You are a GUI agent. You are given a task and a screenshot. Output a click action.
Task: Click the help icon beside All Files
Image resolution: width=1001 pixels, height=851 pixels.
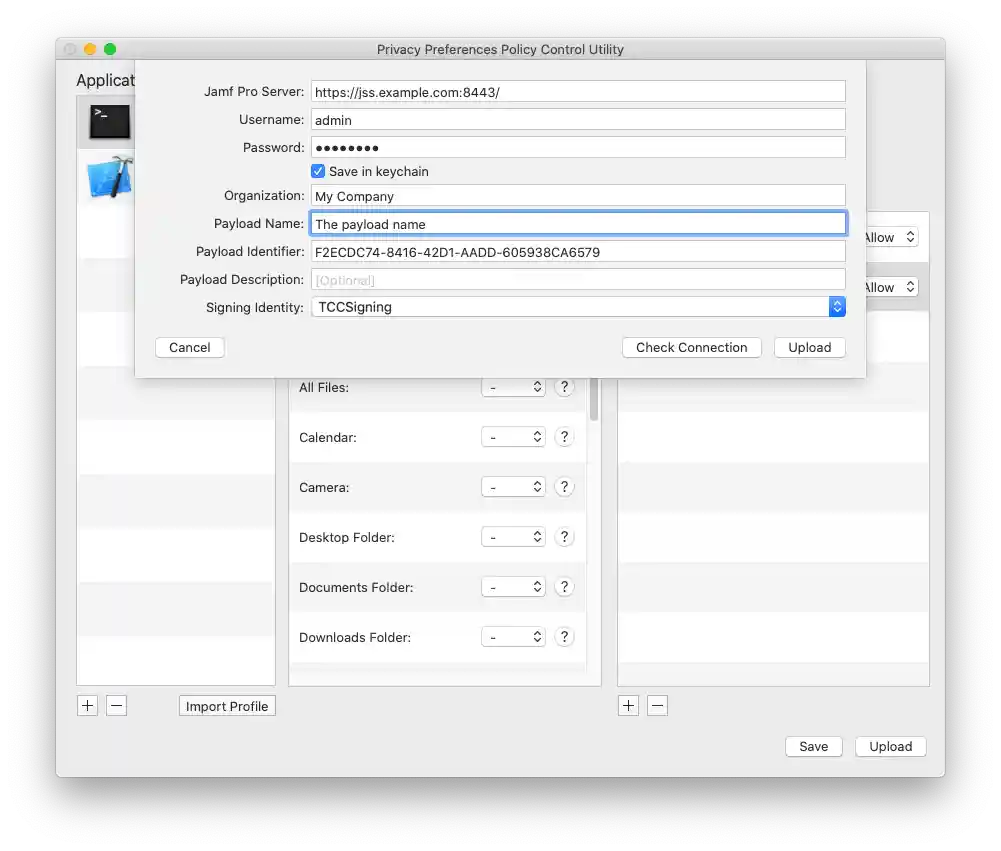[564, 387]
